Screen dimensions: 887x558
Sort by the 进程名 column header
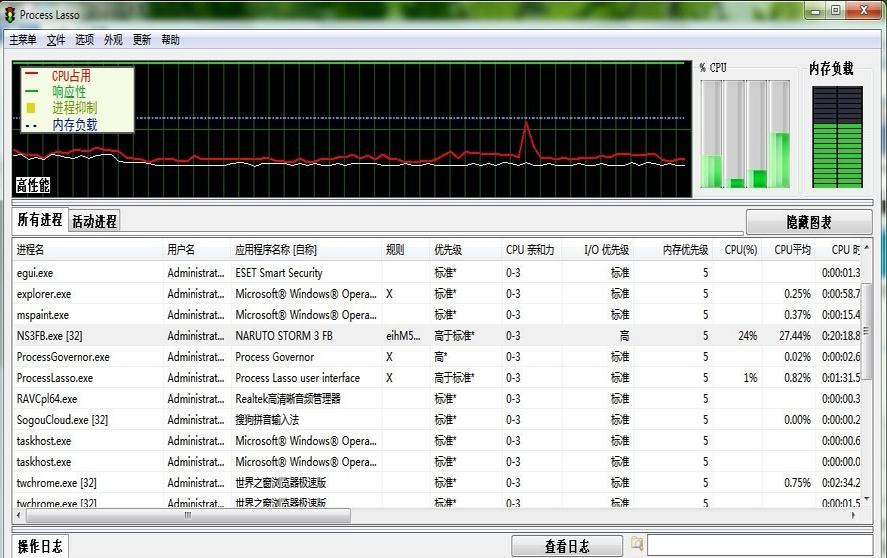pyautogui.click(x=88, y=250)
